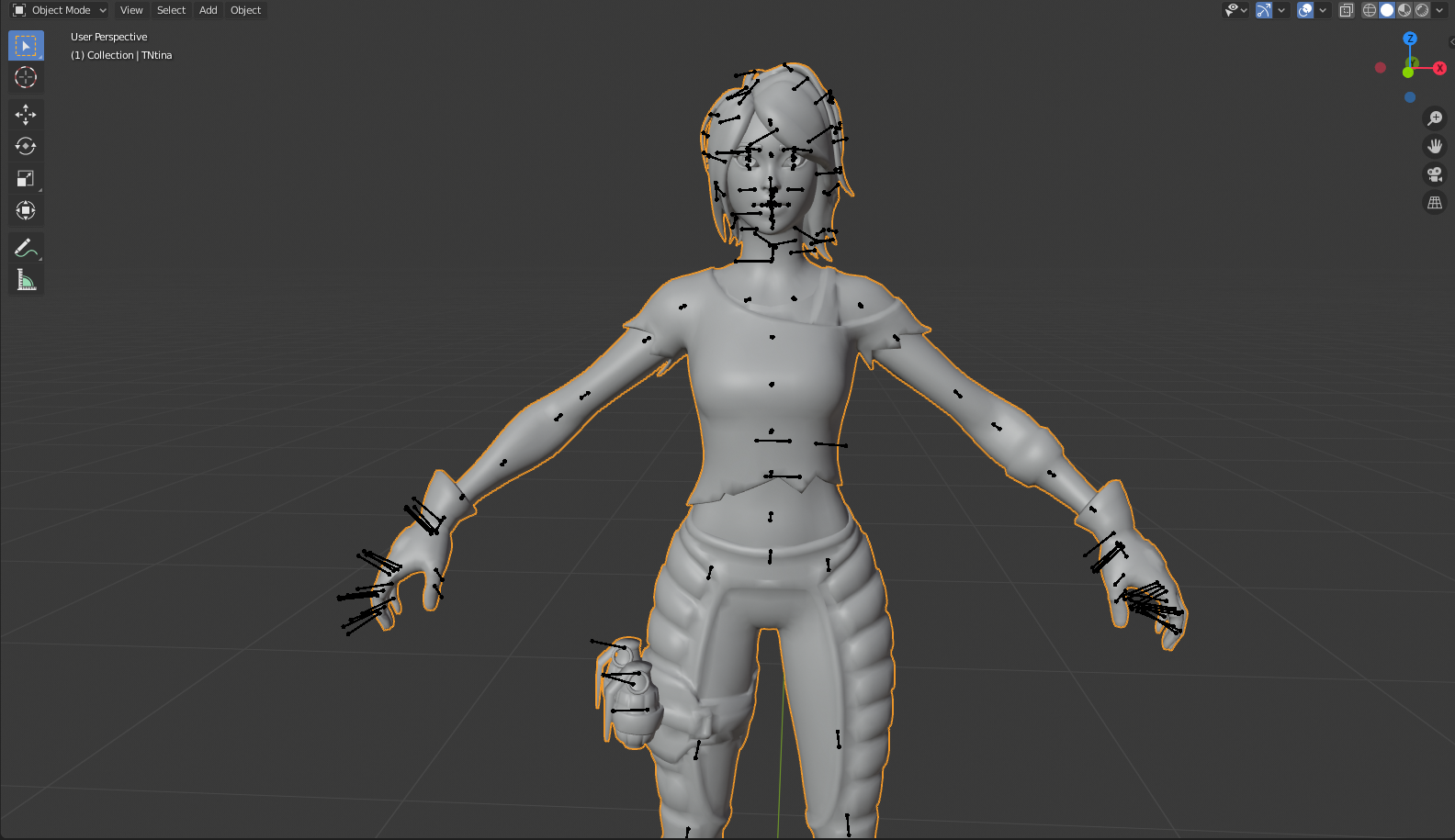Toggle viewport overlays display
This screenshot has height=840, width=1455.
tap(1305, 10)
